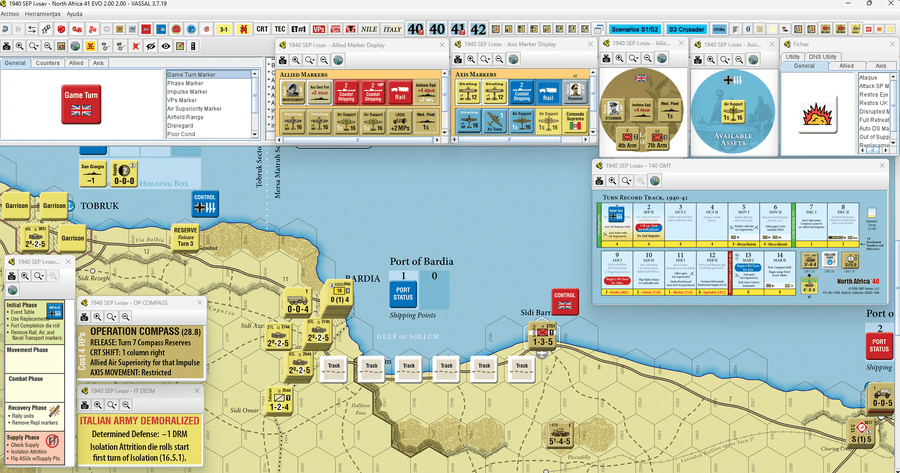Open the 42 turn track button
The image size is (900, 473).
coord(478,29)
